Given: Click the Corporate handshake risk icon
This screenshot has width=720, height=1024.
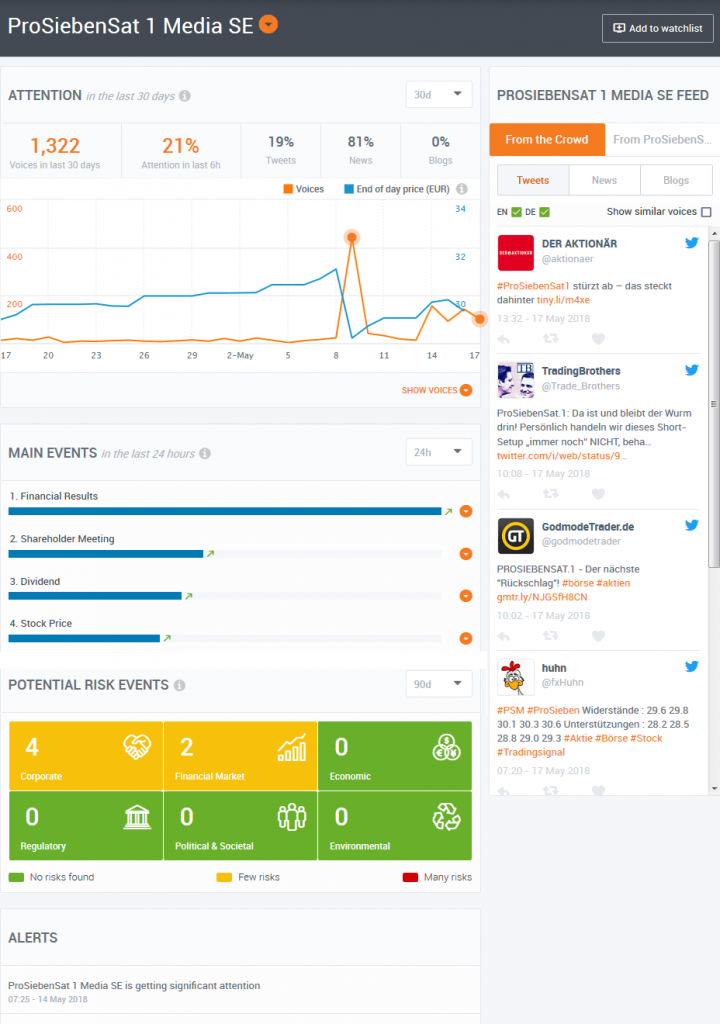Looking at the screenshot, I should pos(136,747).
